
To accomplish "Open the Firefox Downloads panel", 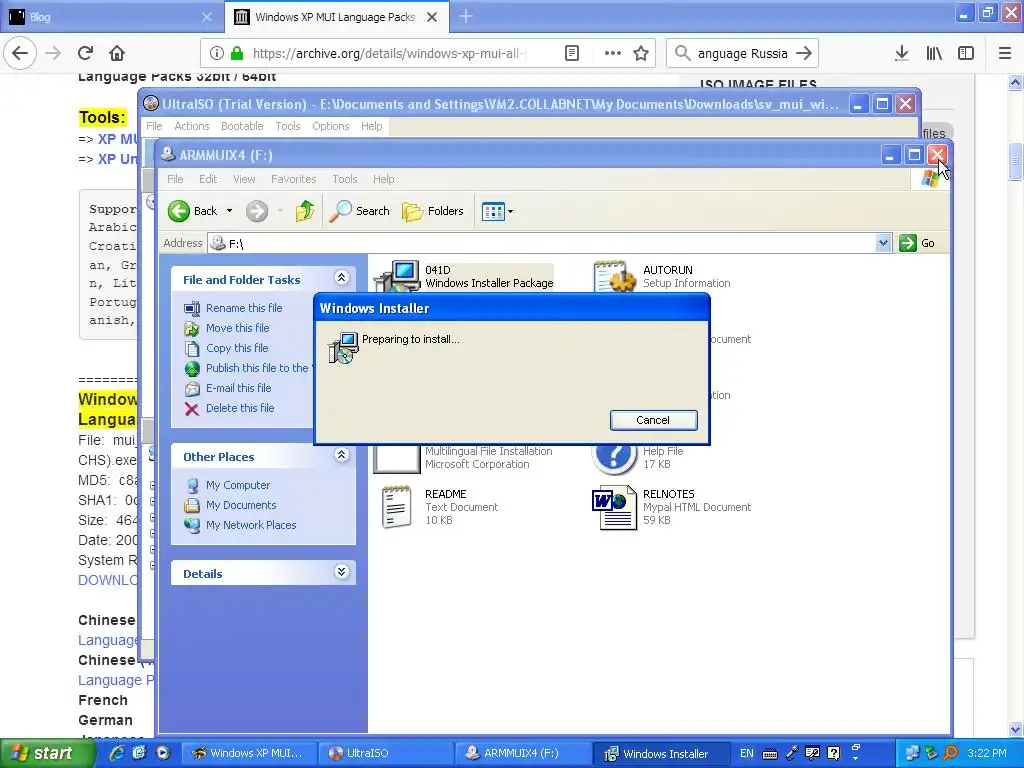I will [902, 53].
